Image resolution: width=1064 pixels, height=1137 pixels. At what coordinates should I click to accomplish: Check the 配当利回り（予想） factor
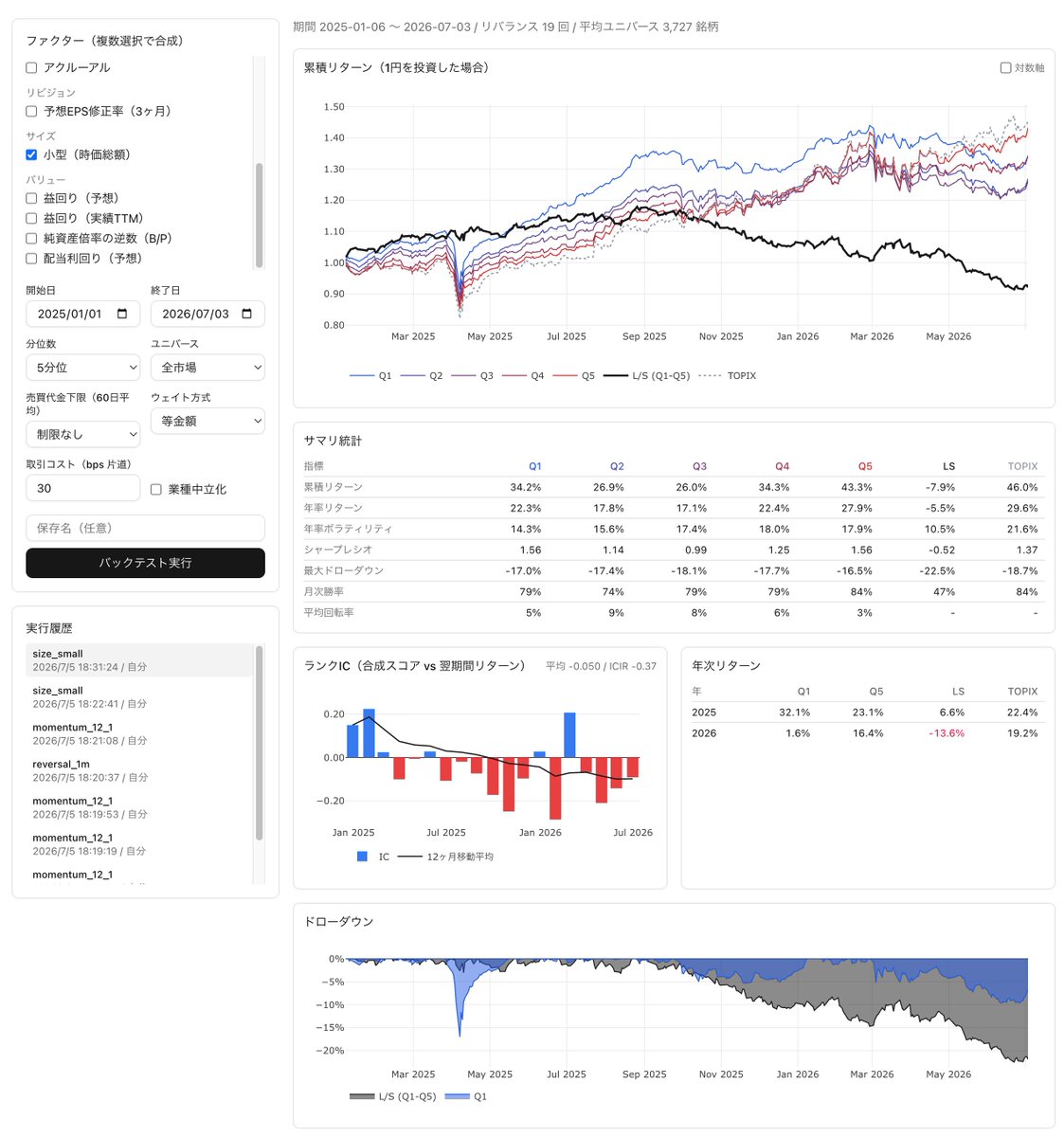pyautogui.click(x=31, y=258)
